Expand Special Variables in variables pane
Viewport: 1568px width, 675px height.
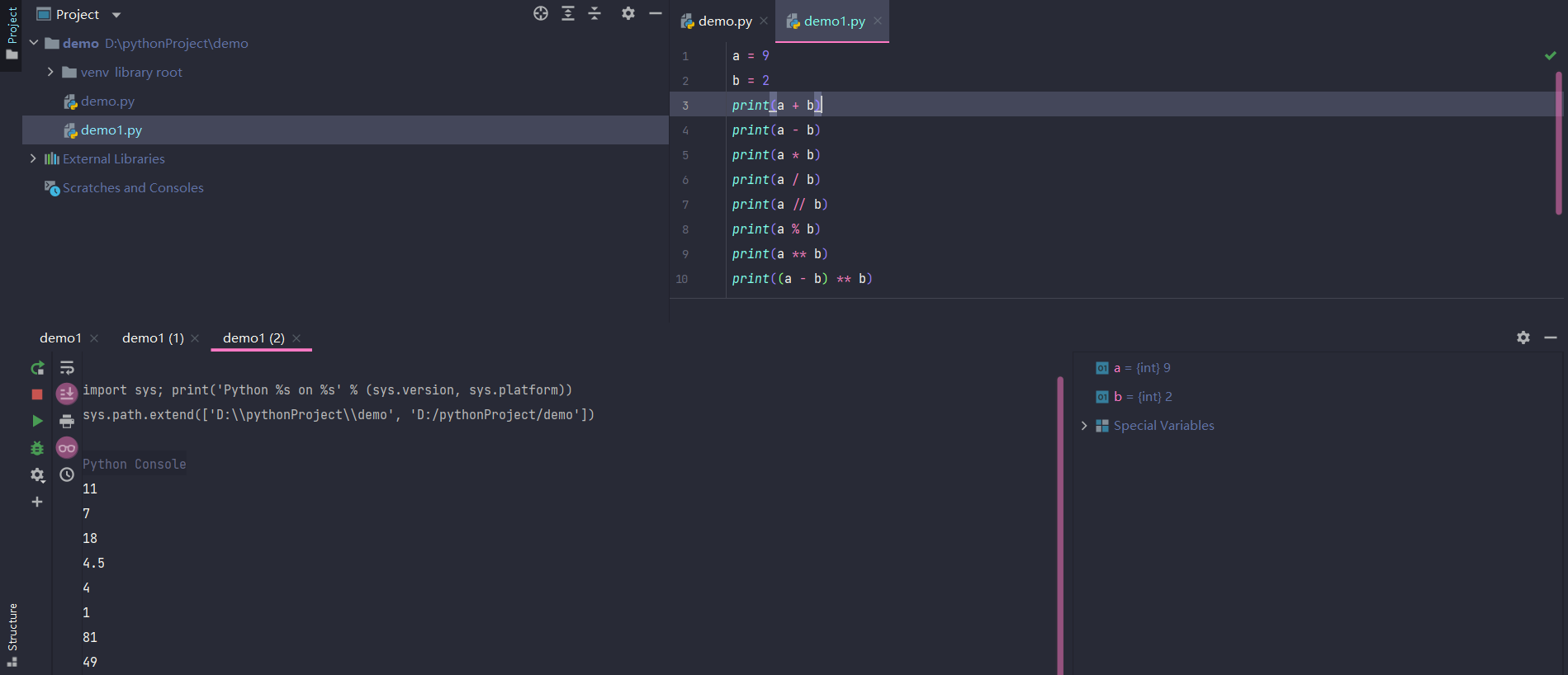point(1084,426)
